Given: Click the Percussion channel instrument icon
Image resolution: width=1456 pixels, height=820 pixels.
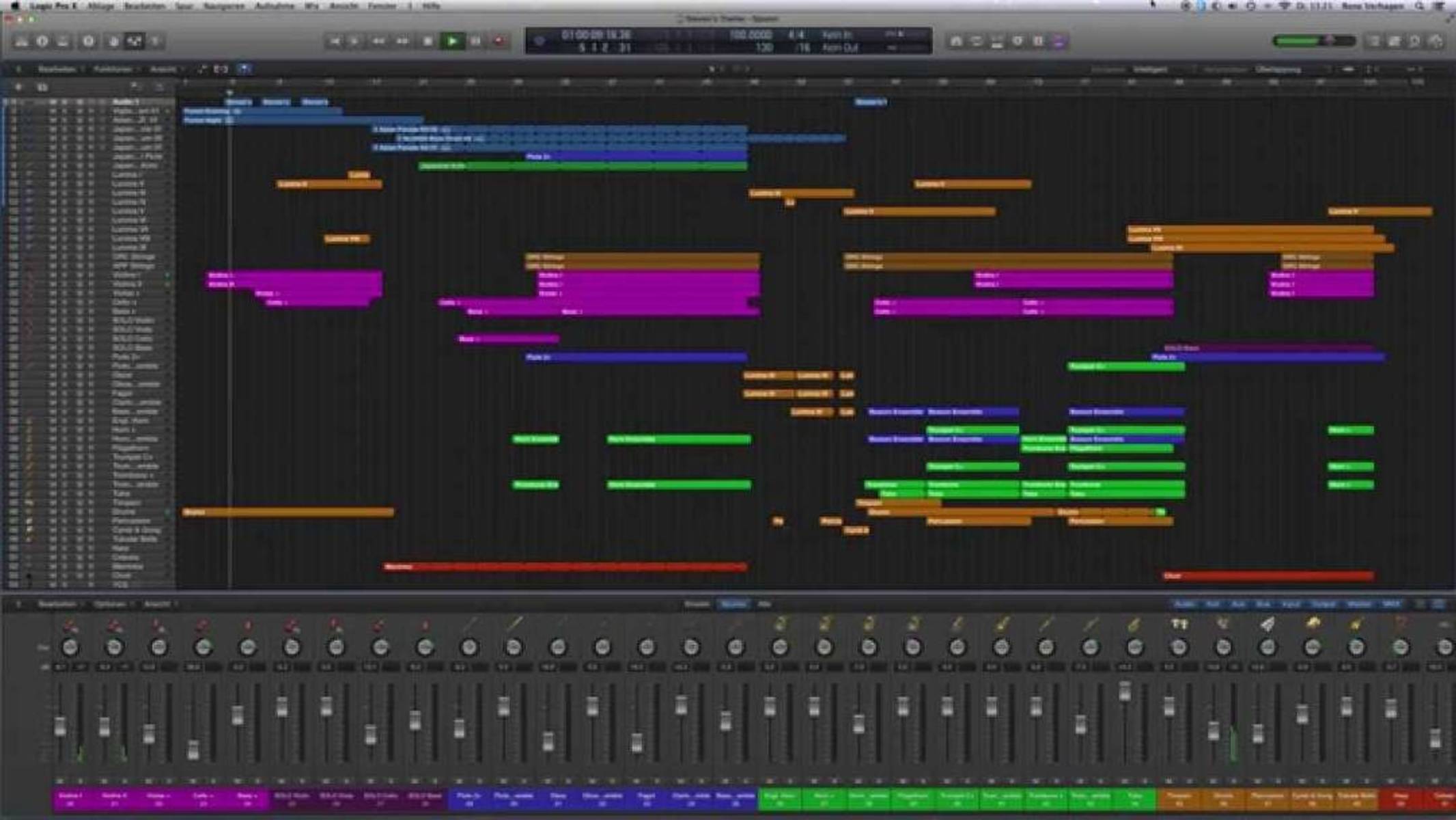Looking at the screenshot, I should [1268, 623].
